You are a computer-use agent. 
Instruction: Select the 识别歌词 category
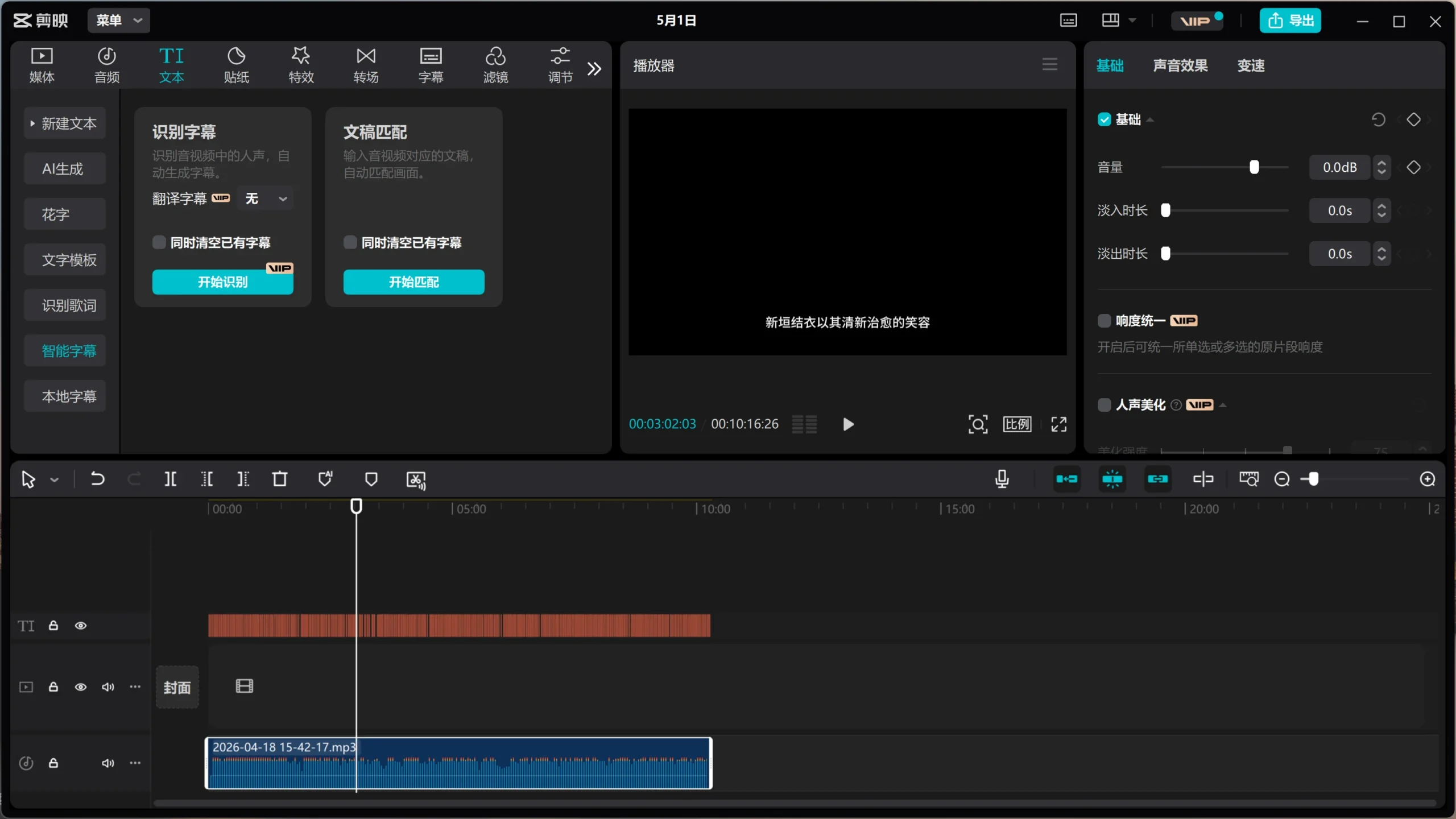click(x=65, y=305)
